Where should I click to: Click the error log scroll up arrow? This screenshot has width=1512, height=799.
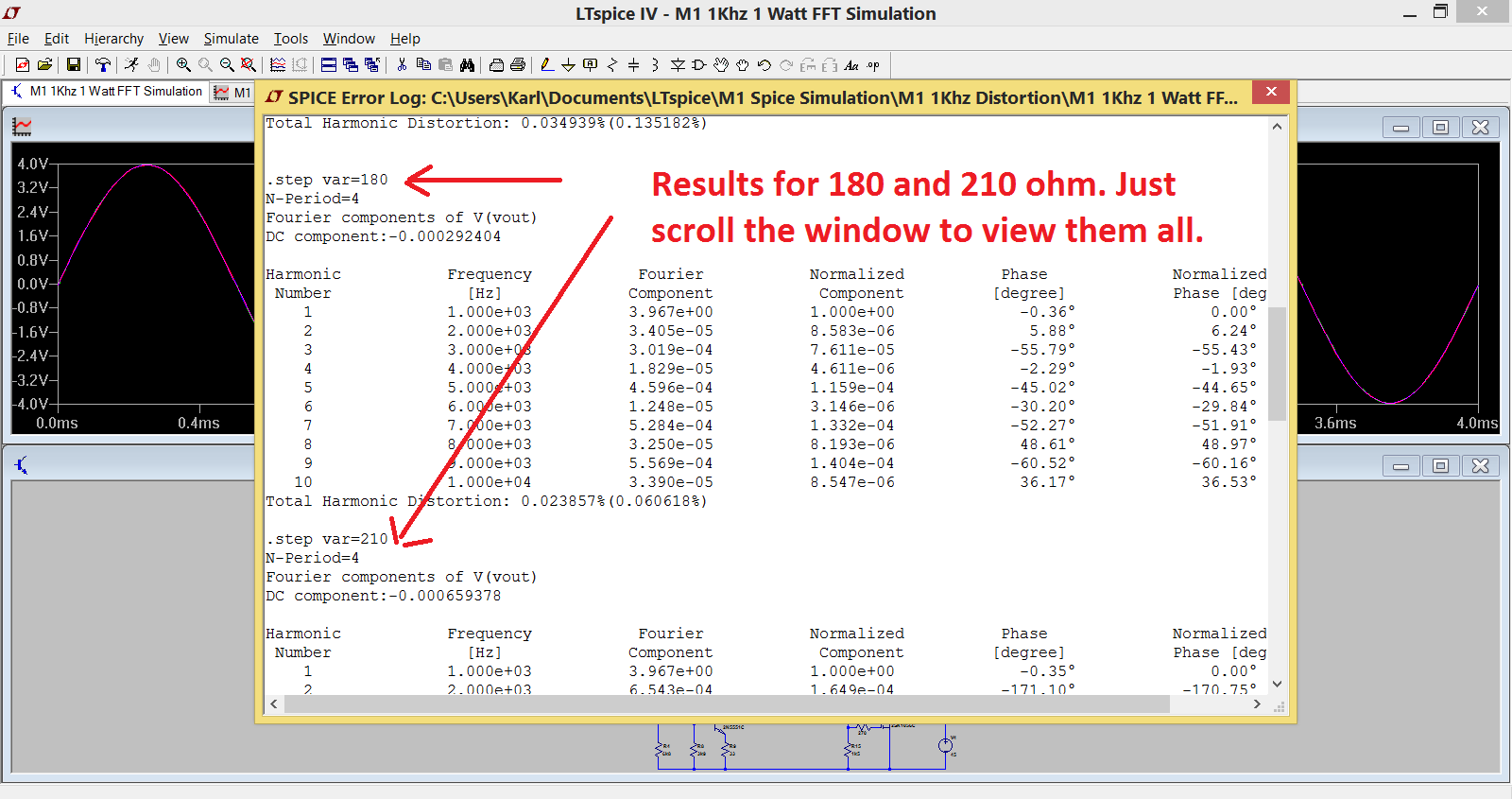point(1277,126)
